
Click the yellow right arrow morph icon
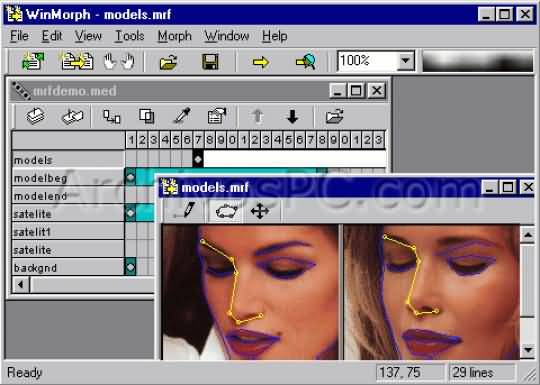260,62
